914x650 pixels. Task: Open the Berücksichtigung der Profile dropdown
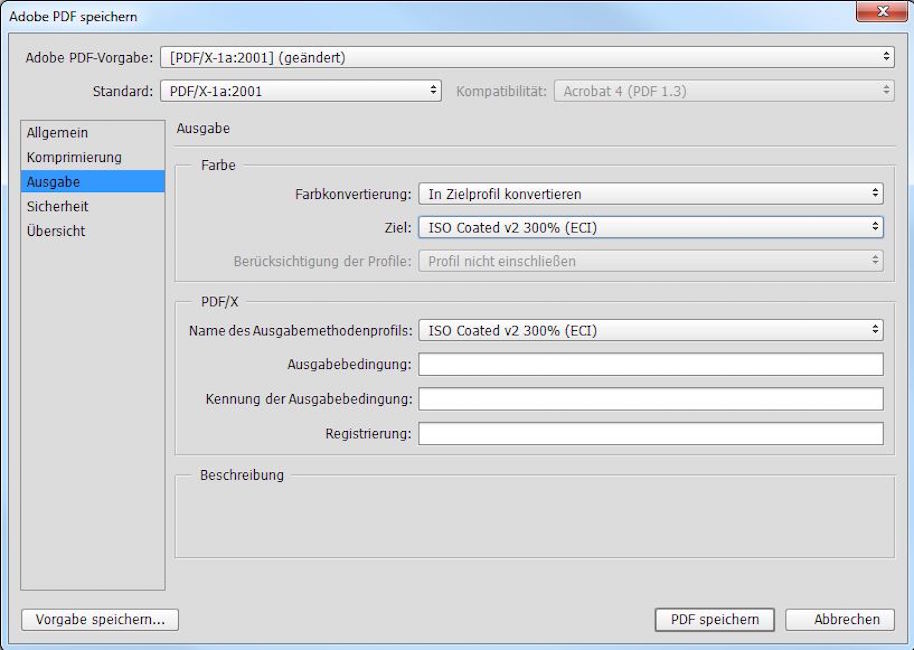(x=651, y=261)
